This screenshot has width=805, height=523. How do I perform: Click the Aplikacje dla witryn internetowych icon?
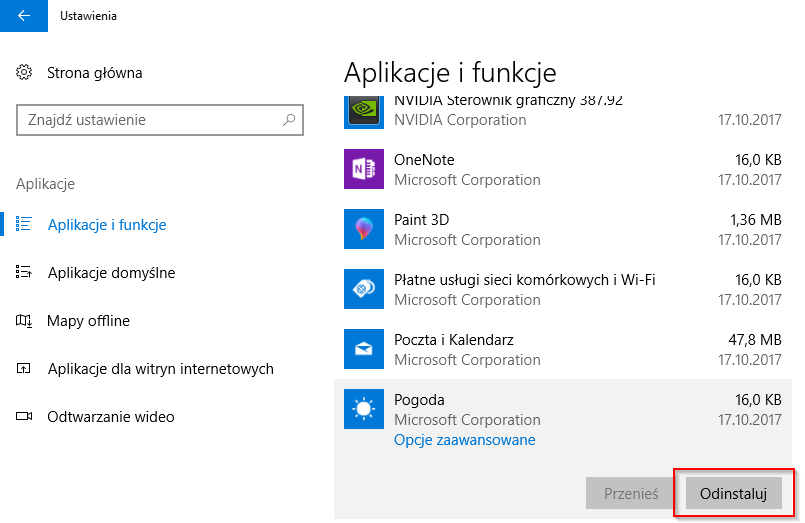(x=24, y=369)
